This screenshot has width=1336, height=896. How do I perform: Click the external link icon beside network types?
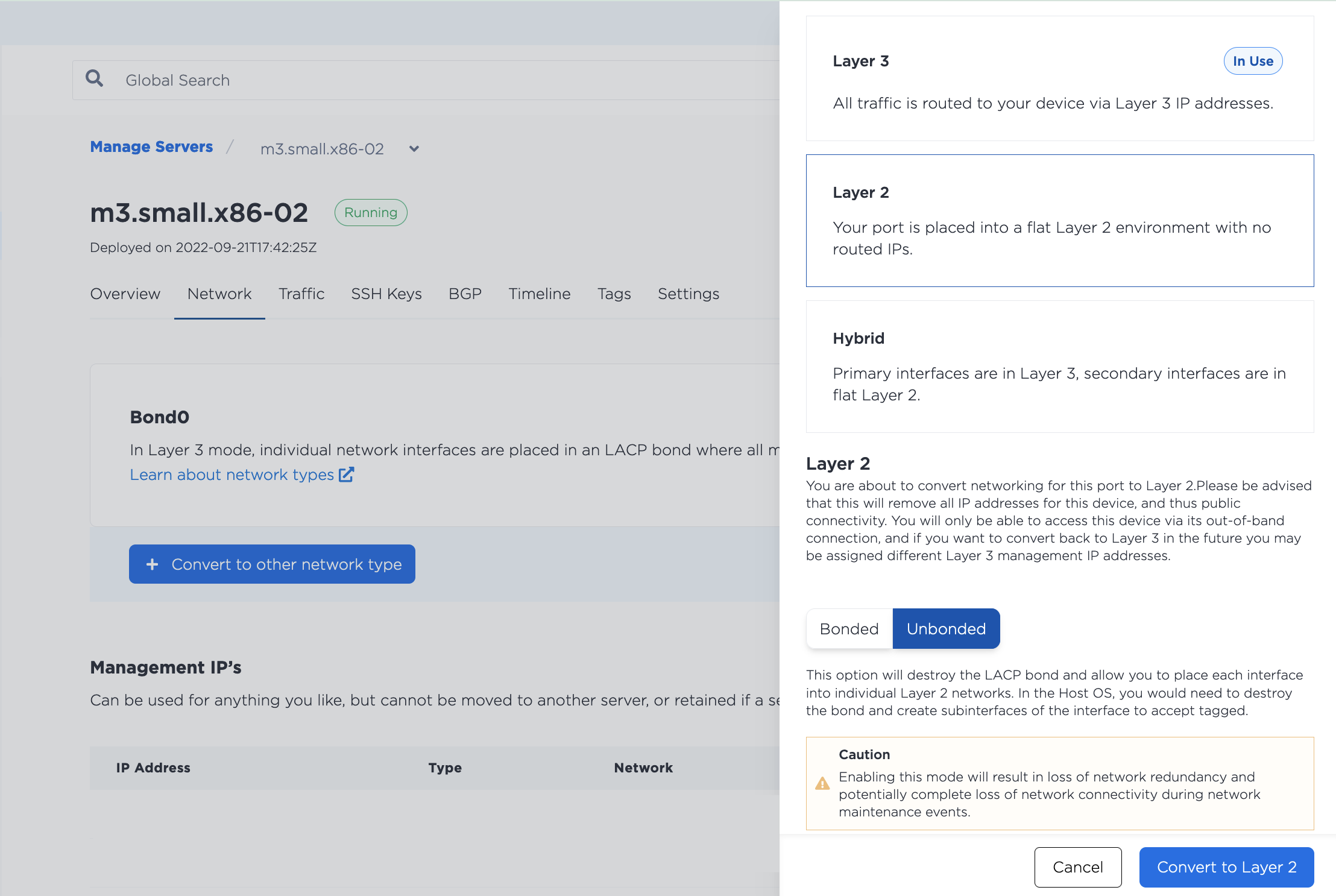point(346,475)
